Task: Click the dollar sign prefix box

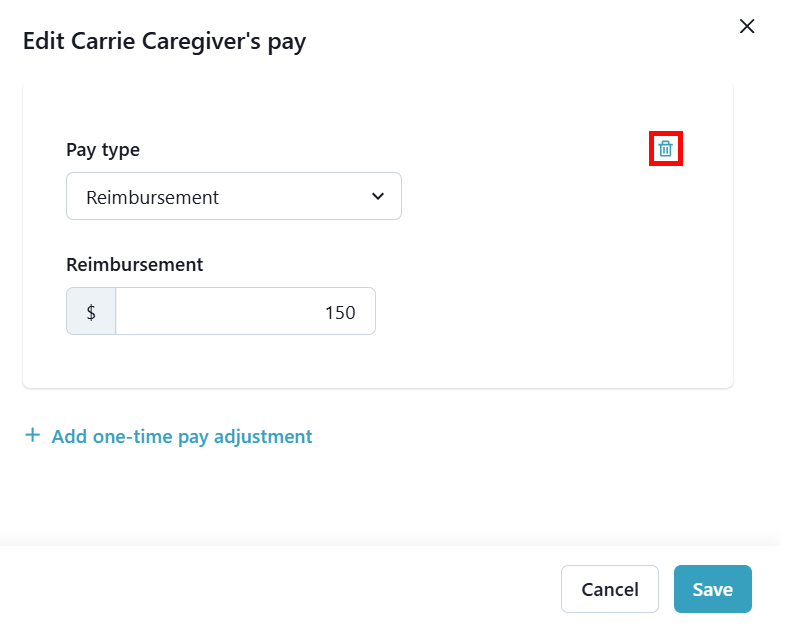Action: (x=91, y=312)
